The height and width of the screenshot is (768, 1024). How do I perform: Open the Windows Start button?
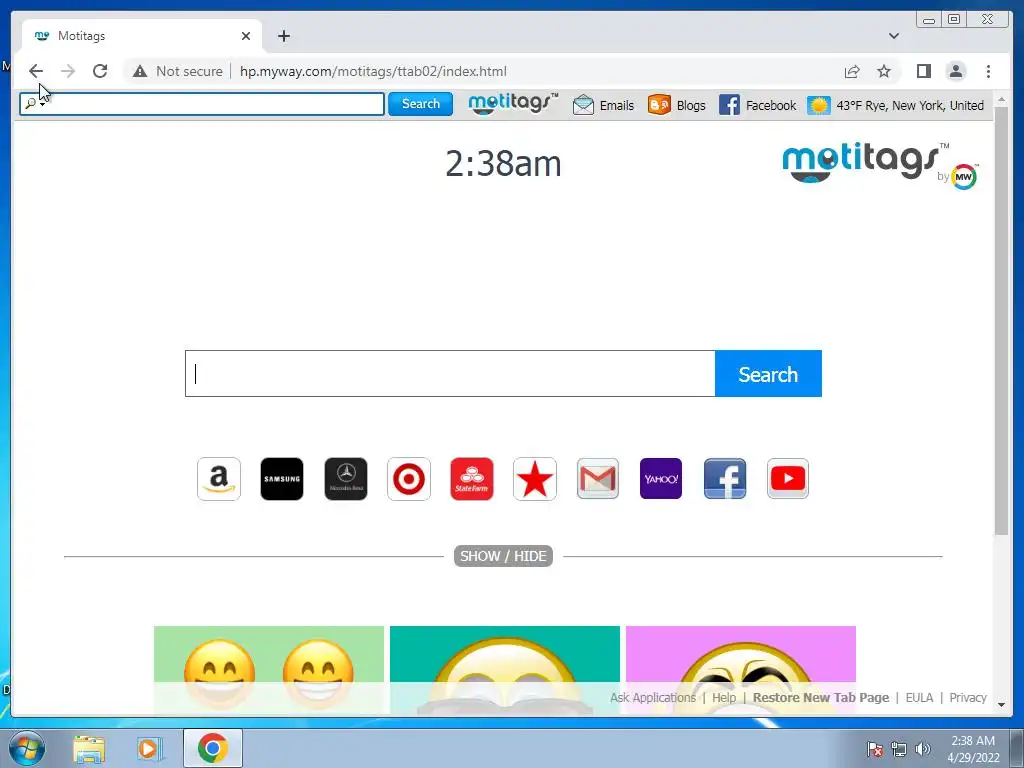[27, 748]
